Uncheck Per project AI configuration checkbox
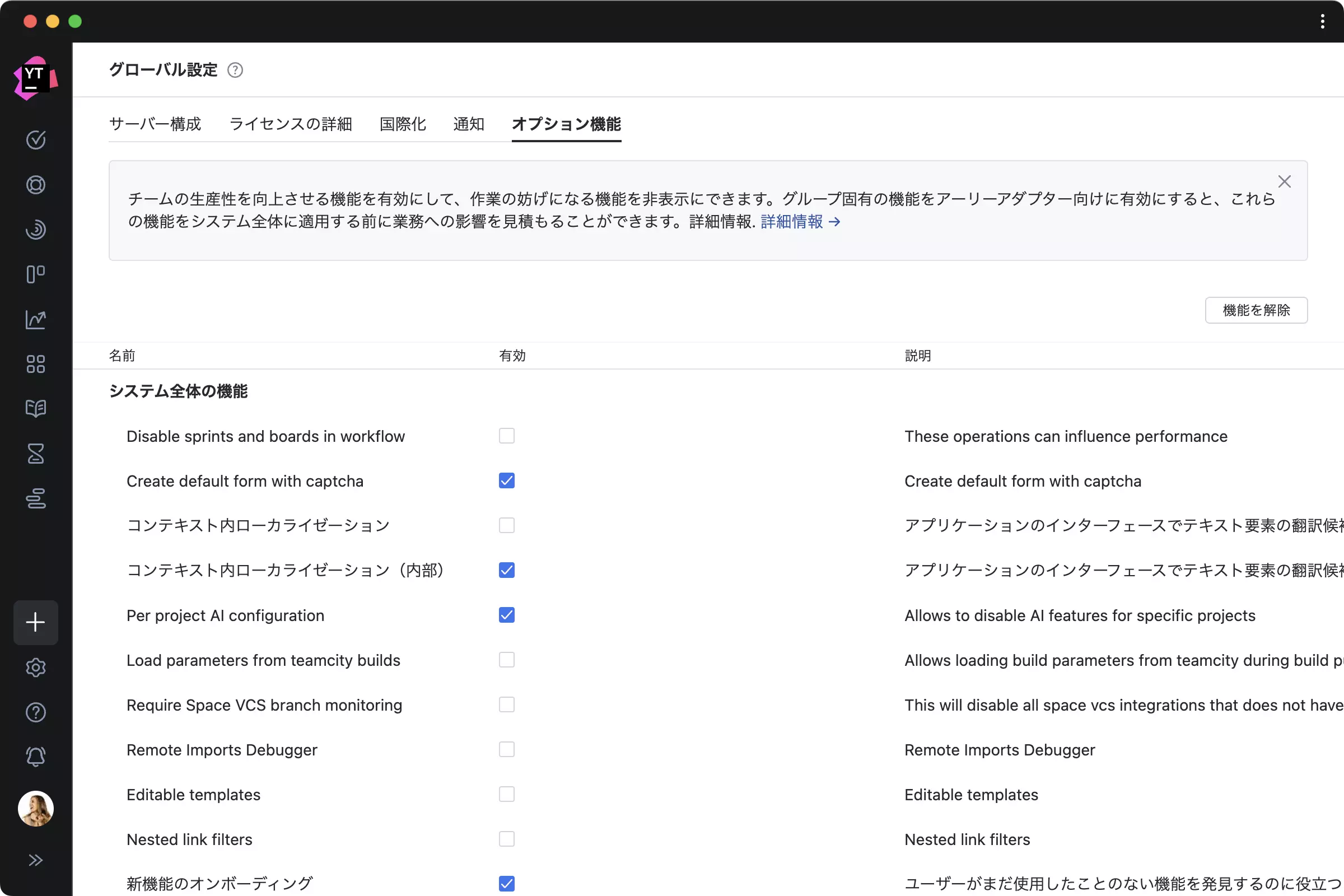Screen dimensions: 1344x896 click(x=506, y=615)
